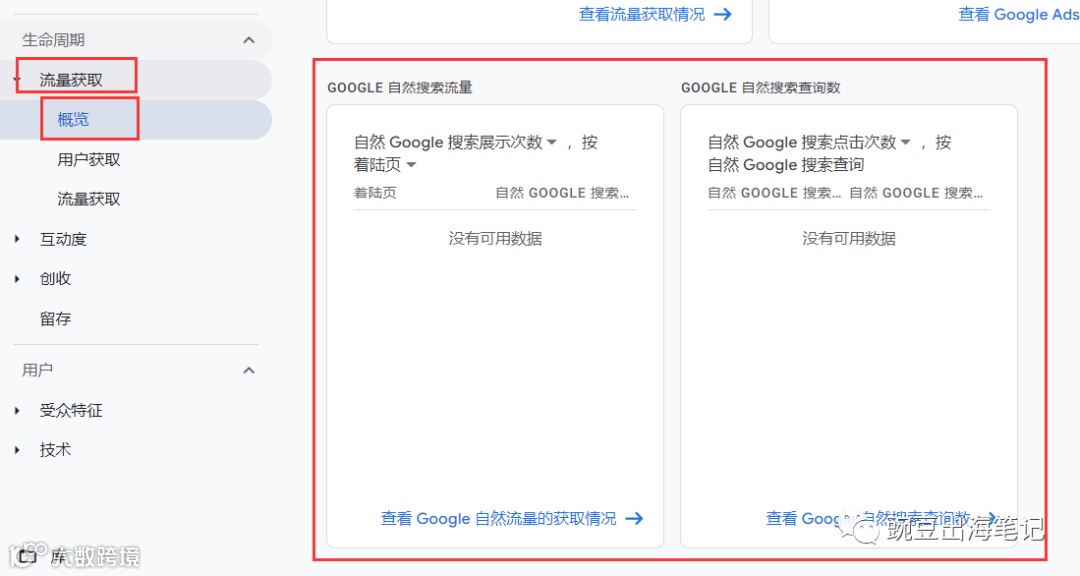Expand the 互动度 section
This screenshot has height=576, width=1080.
17,239
